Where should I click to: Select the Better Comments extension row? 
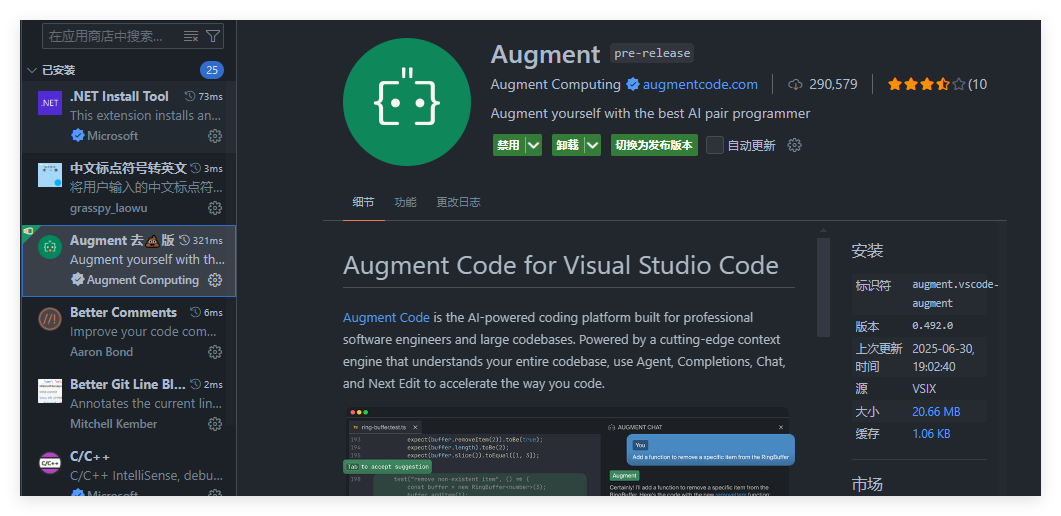click(129, 333)
